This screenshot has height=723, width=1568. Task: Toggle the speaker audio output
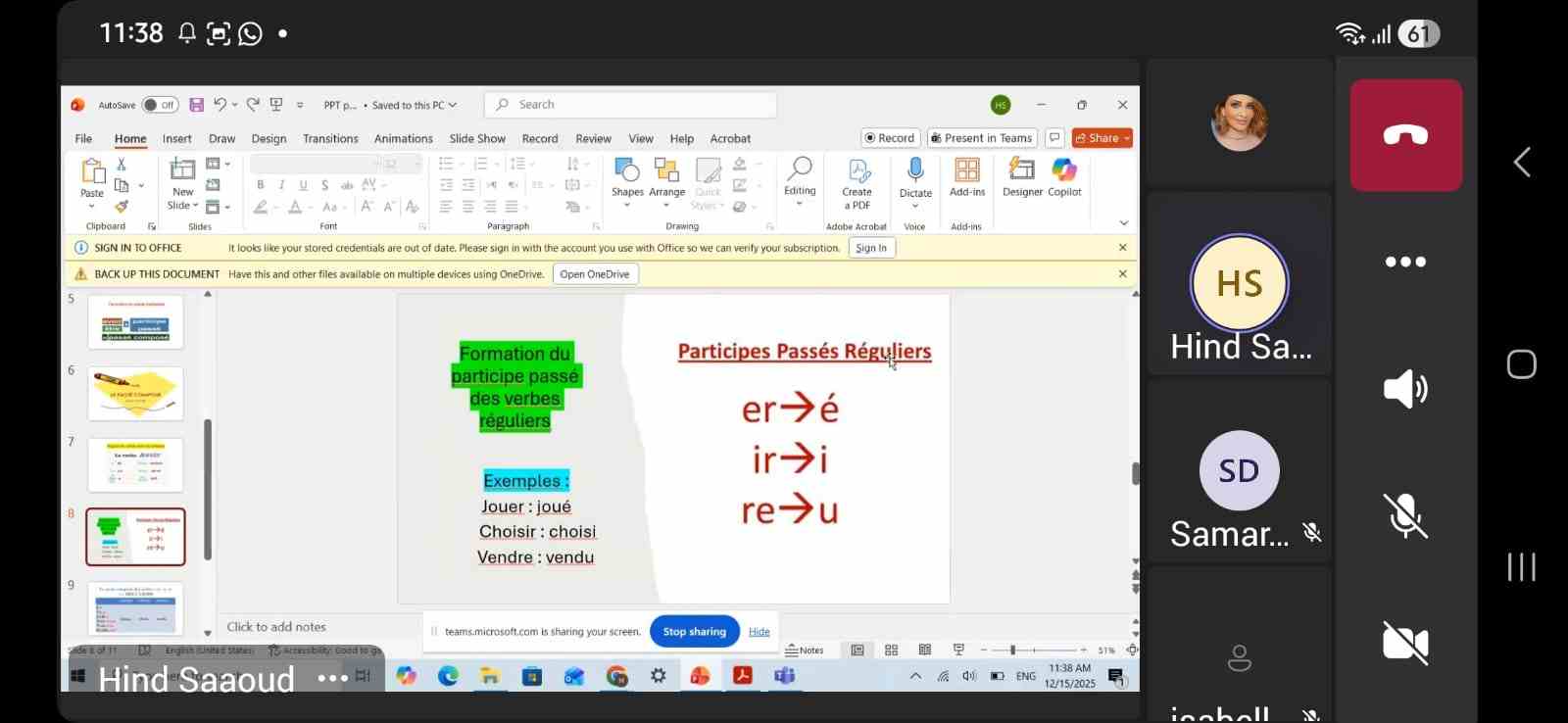click(x=1405, y=389)
